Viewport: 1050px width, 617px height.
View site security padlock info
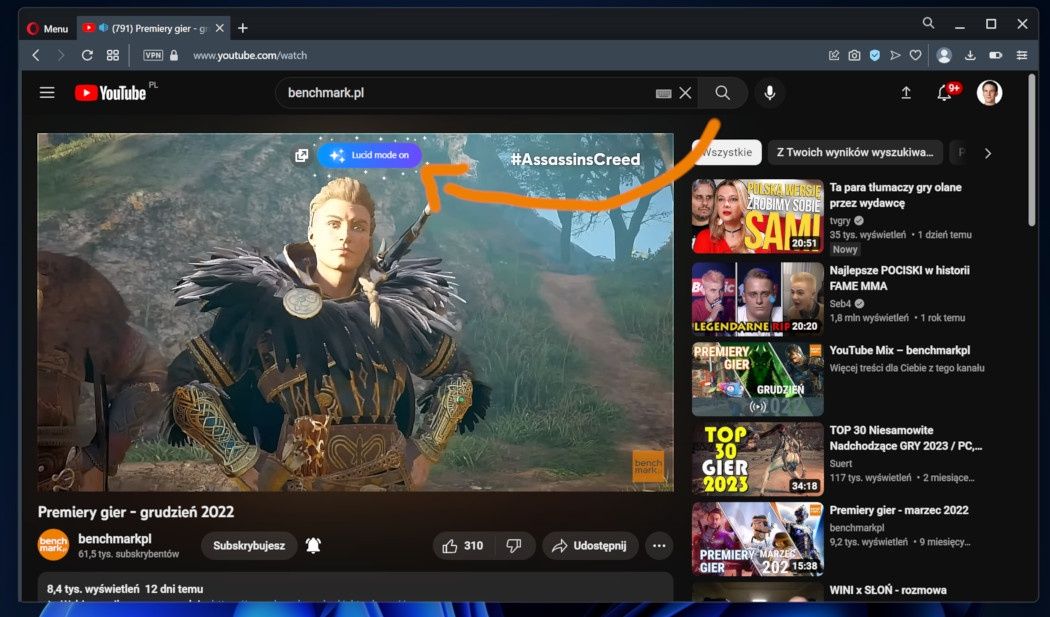[x=174, y=56]
